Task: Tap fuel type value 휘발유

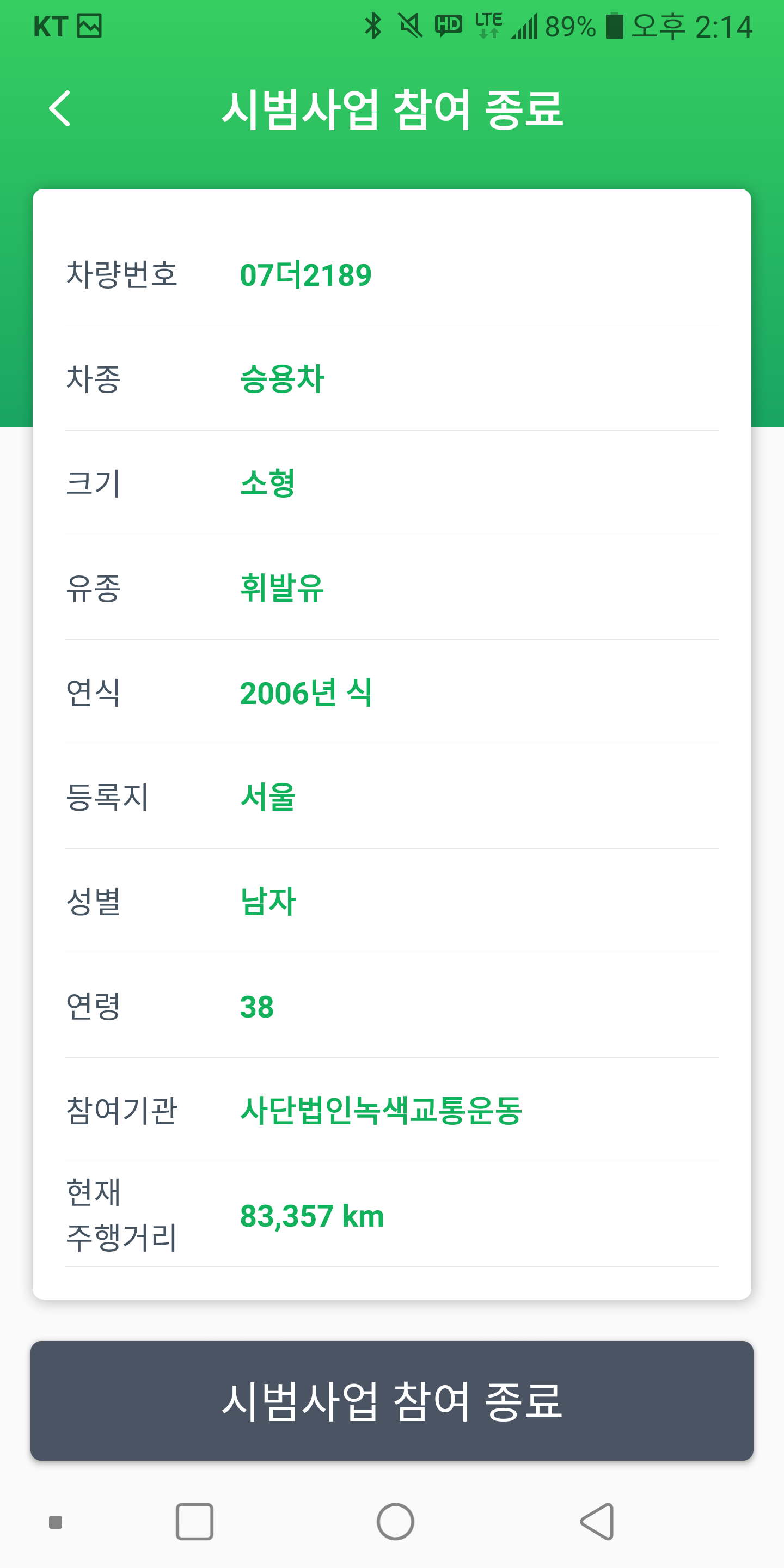Action: click(283, 588)
